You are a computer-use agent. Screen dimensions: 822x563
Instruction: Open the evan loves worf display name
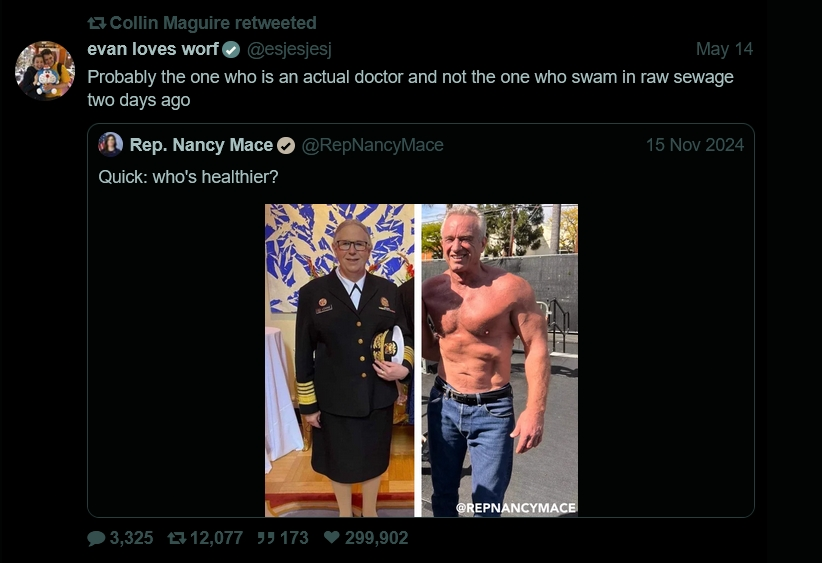pos(153,49)
